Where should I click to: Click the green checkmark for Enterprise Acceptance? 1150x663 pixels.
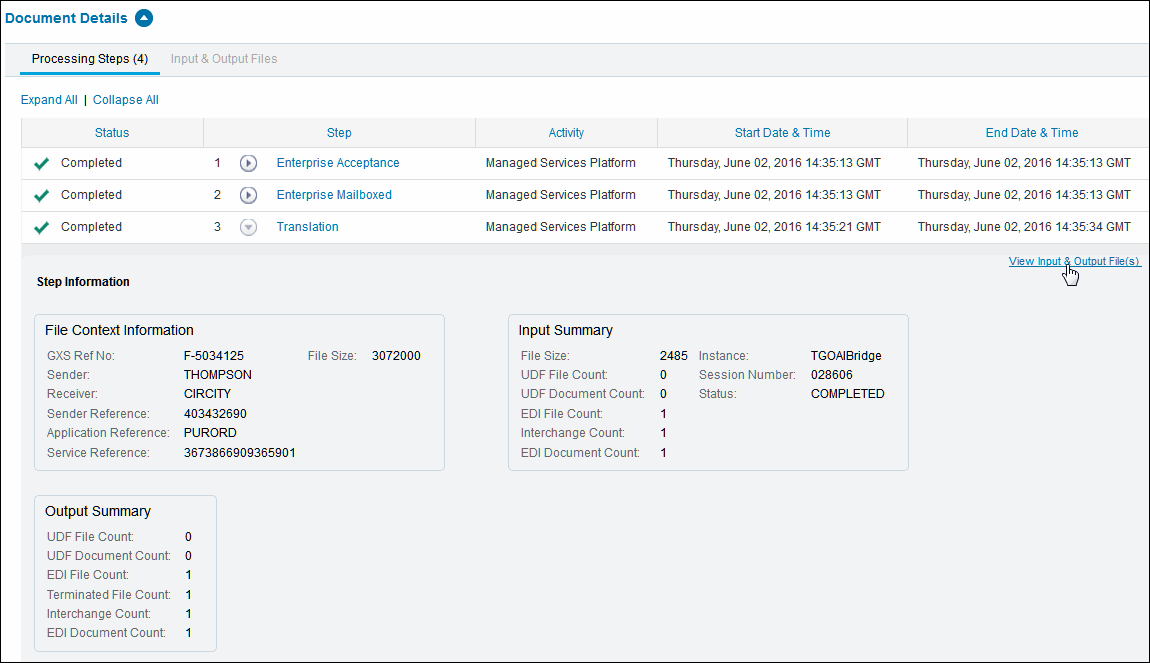pyautogui.click(x=41, y=164)
